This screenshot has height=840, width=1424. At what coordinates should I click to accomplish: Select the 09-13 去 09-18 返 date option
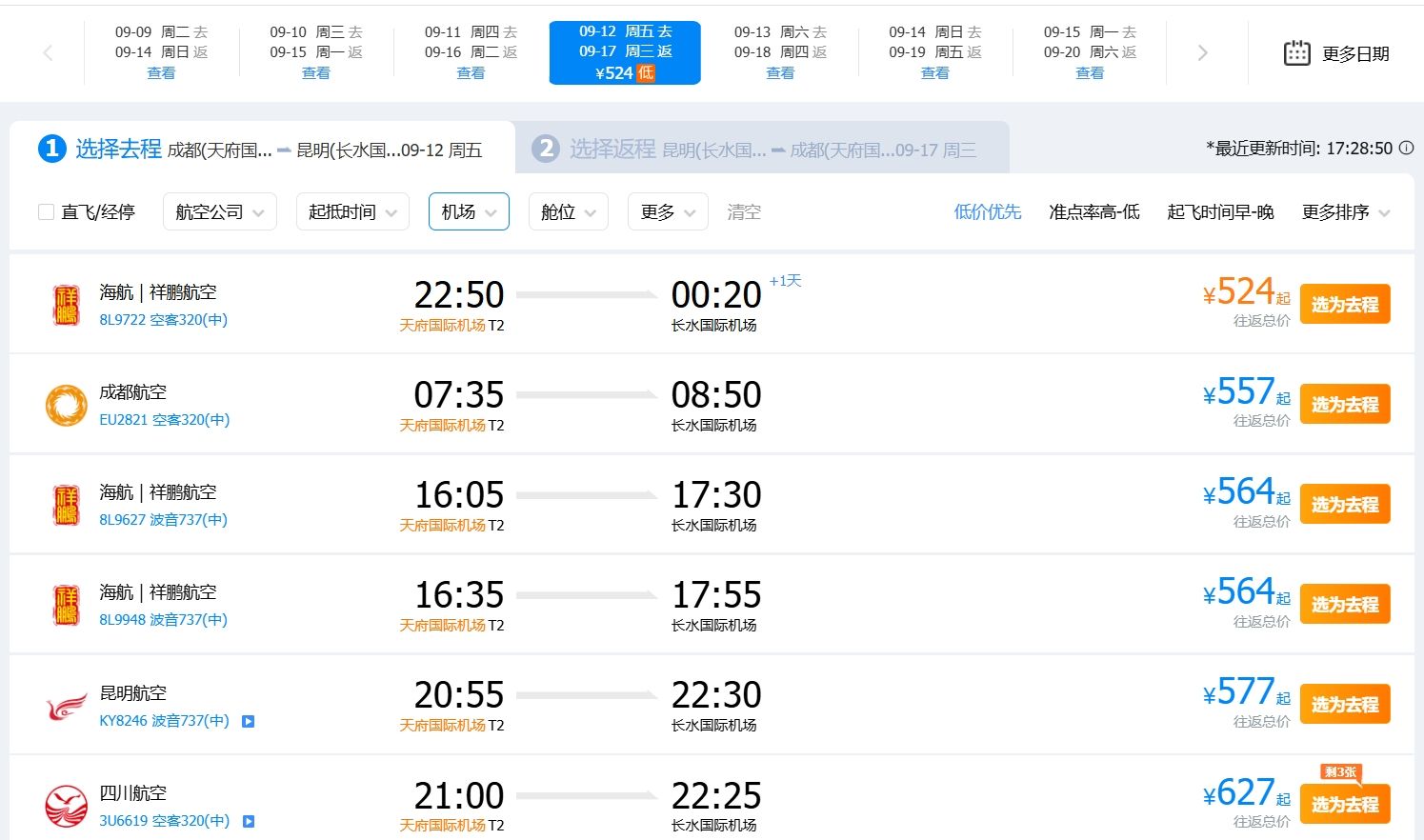[780, 53]
